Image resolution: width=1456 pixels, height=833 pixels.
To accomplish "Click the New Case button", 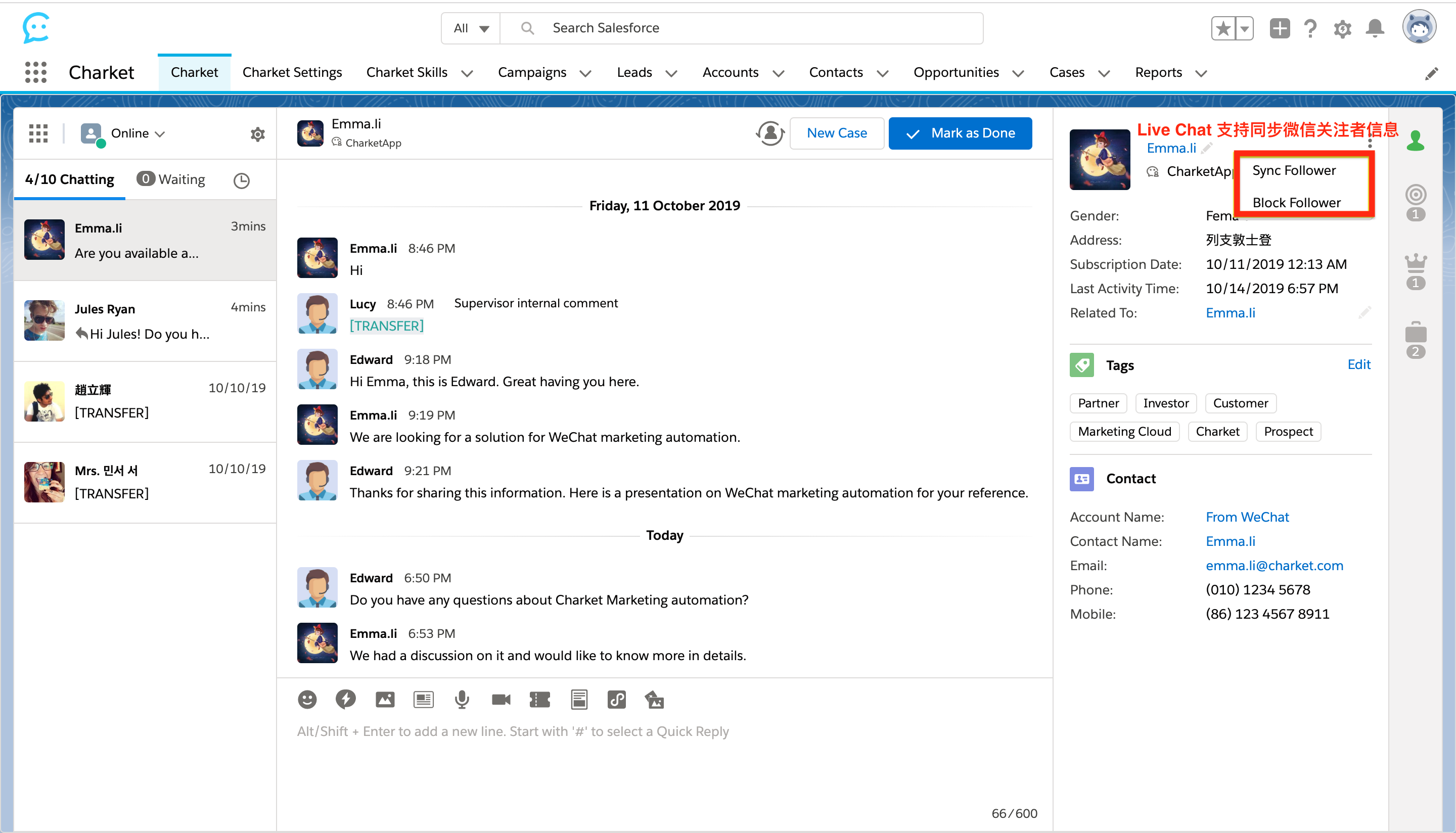I will (836, 133).
